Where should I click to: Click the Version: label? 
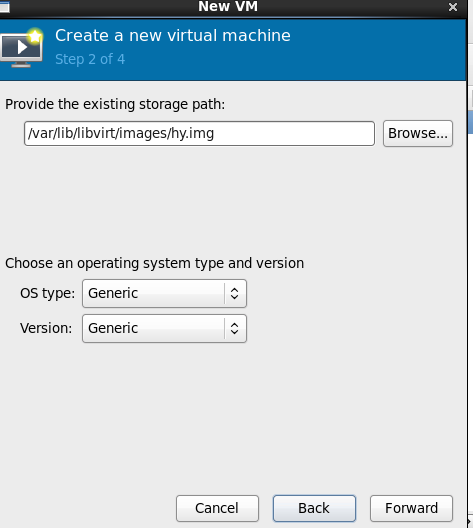(x=46, y=328)
